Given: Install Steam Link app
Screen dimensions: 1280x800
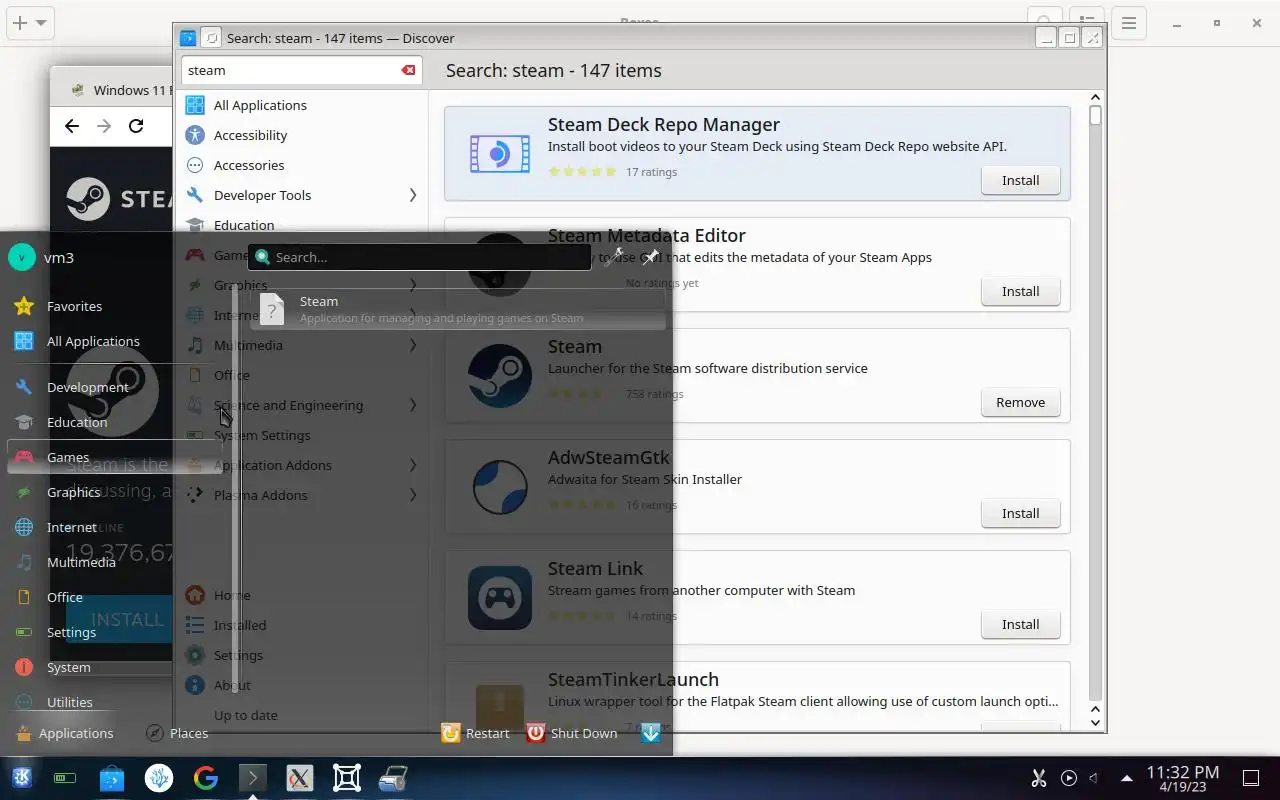Looking at the screenshot, I should (x=1020, y=624).
